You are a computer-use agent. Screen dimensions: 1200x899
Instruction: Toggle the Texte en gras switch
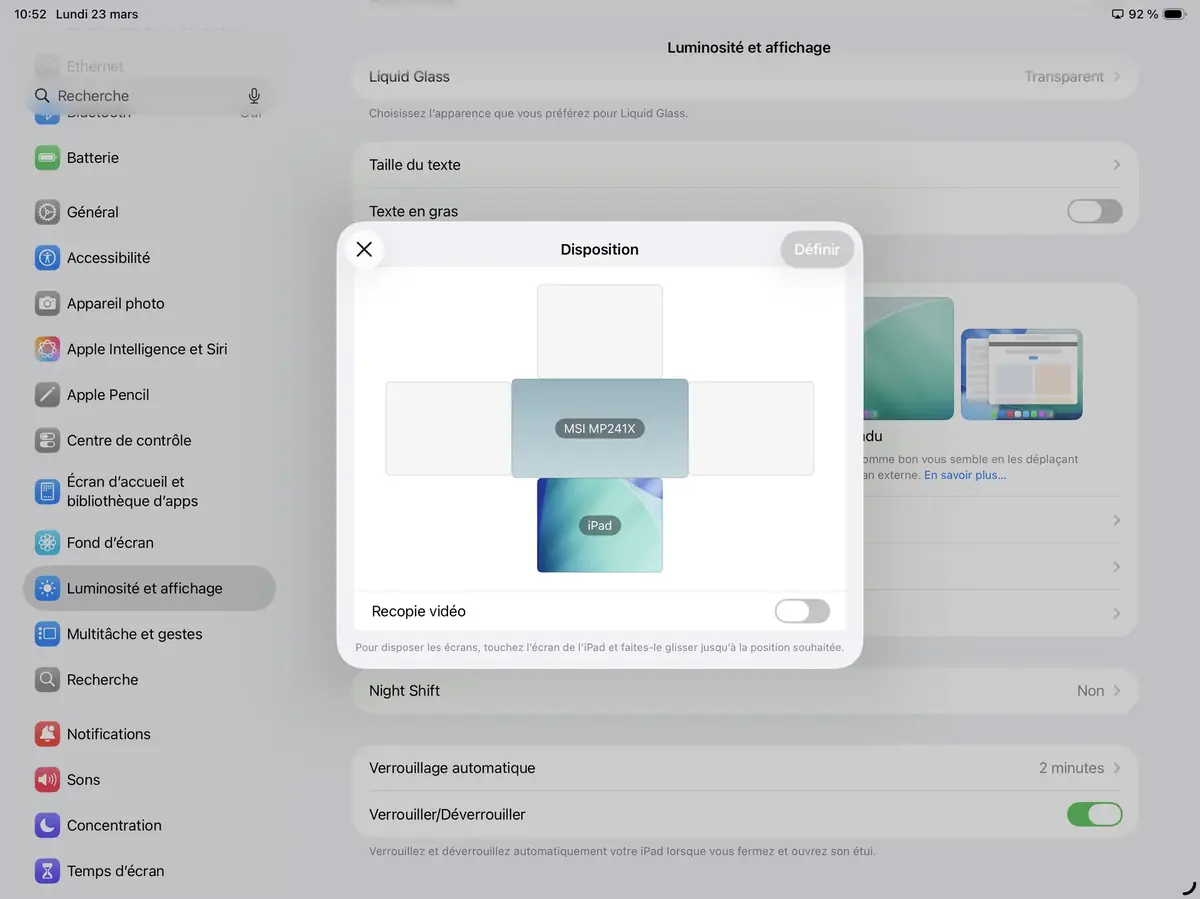tap(1094, 211)
